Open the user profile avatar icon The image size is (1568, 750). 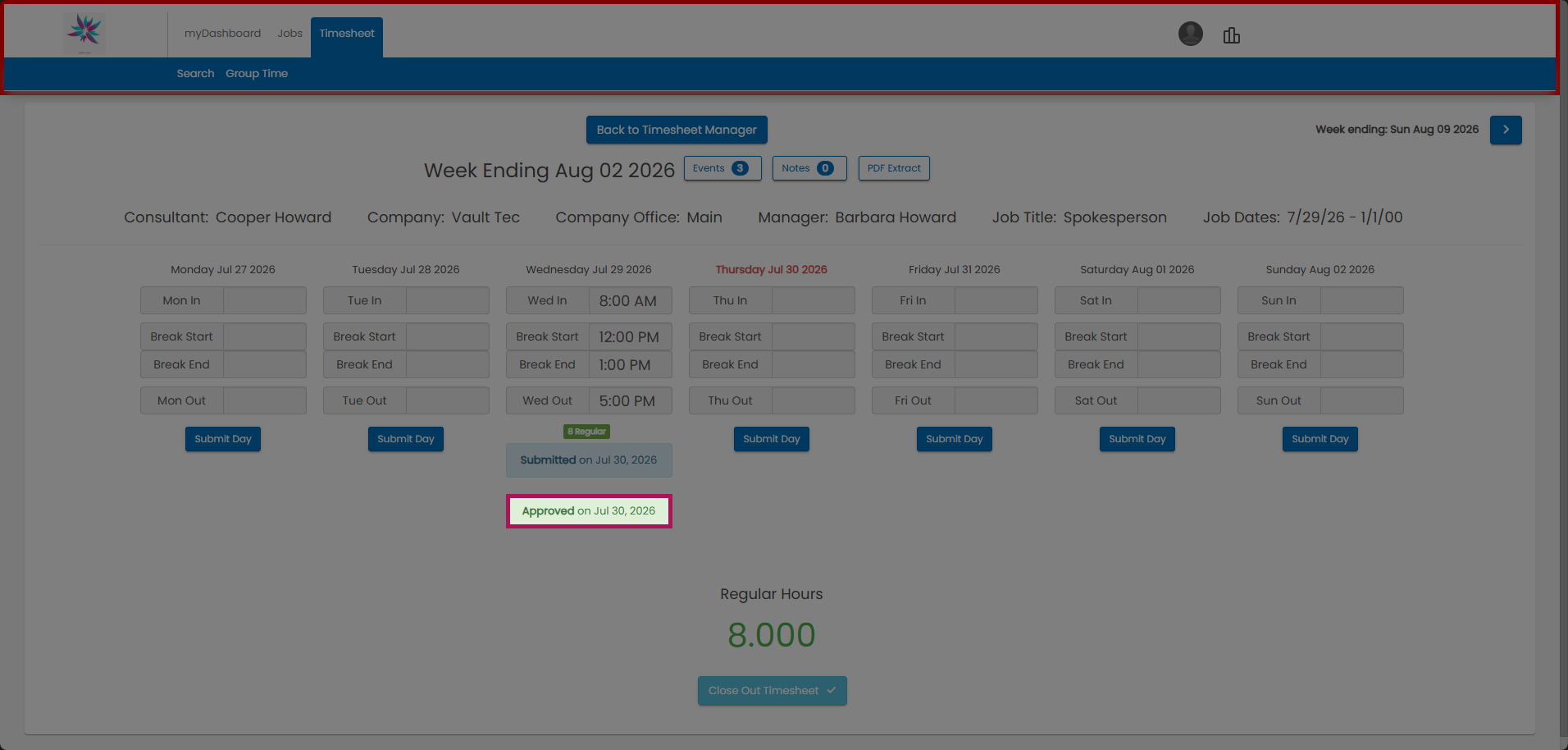point(1190,34)
